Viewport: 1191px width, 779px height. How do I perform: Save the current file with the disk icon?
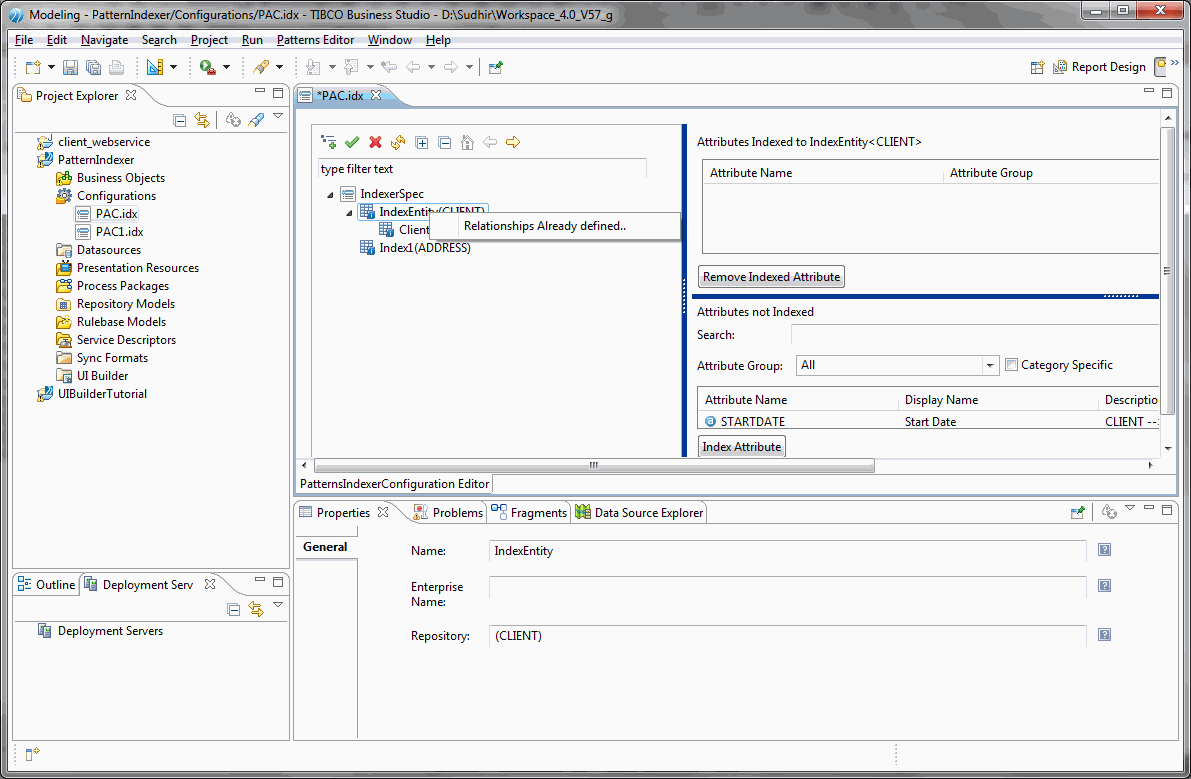coord(70,68)
